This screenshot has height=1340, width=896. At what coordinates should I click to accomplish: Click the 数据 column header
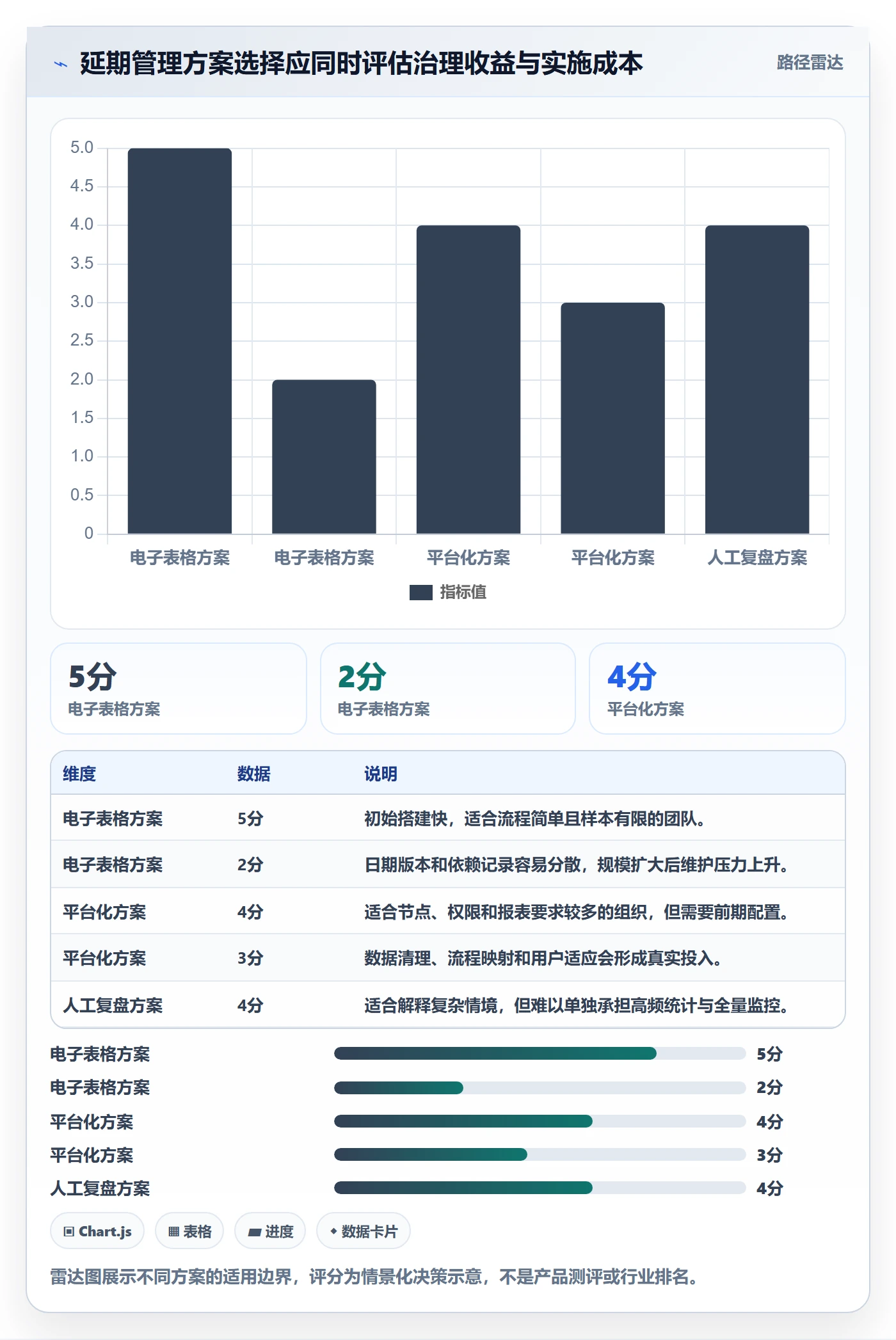coord(254,774)
